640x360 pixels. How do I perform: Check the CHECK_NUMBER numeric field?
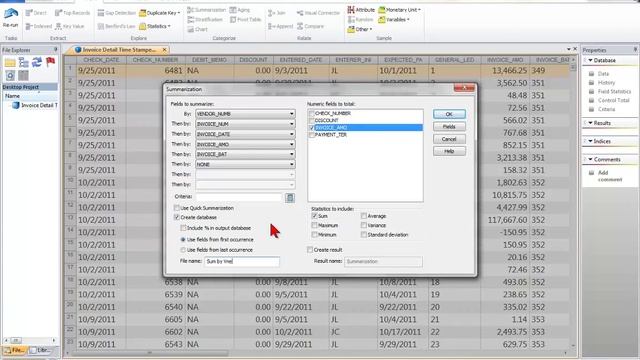[312, 113]
